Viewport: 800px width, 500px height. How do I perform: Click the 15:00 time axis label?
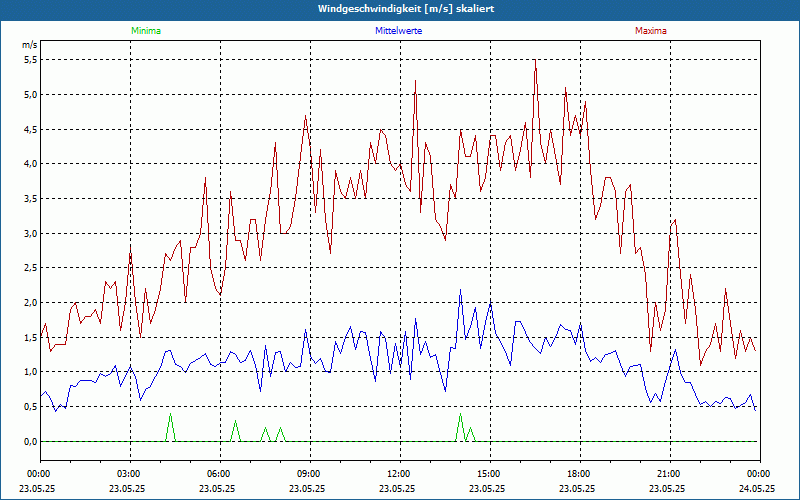[490, 473]
